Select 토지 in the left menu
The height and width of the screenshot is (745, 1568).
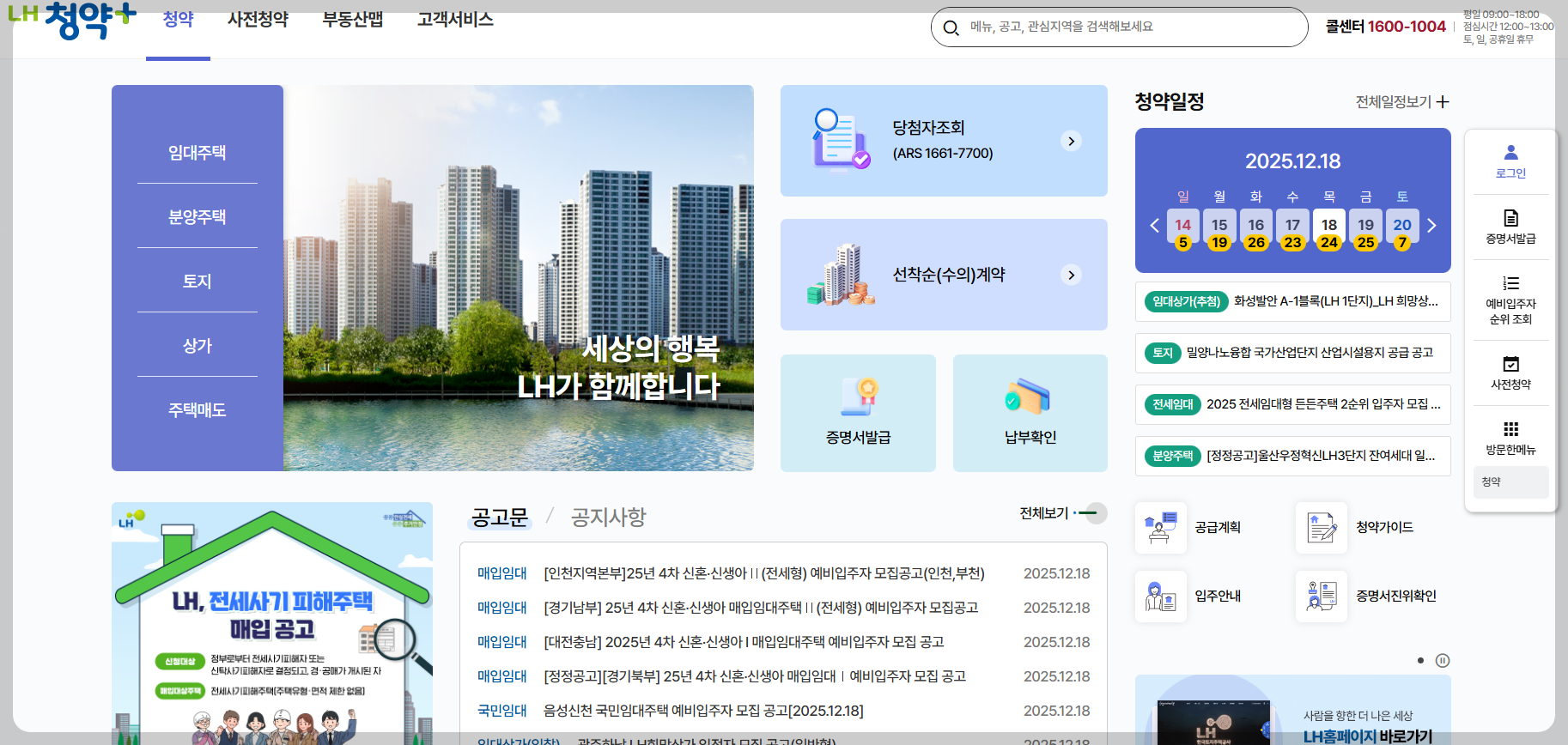(x=198, y=282)
